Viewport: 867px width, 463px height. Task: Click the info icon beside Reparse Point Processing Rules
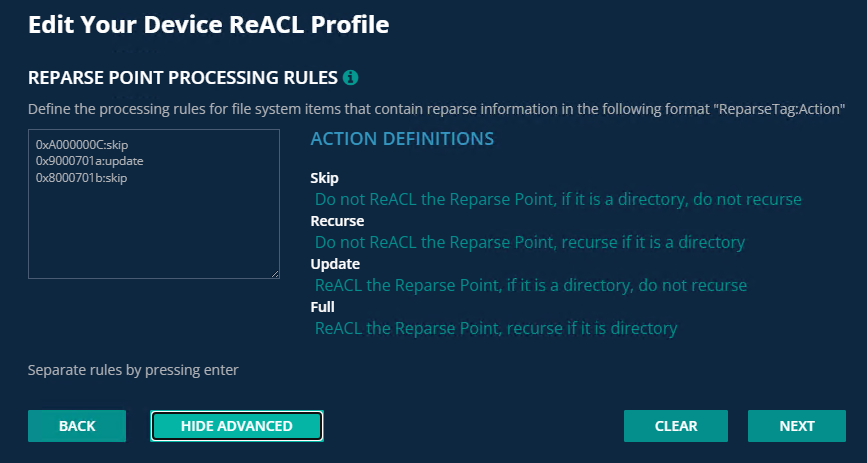pos(350,77)
